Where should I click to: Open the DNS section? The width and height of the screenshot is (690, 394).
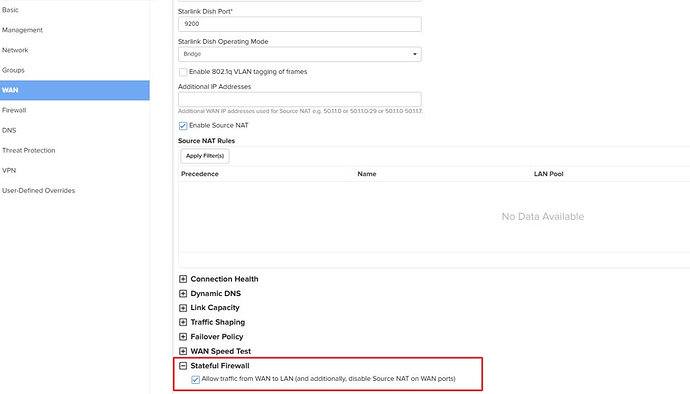(x=9, y=130)
